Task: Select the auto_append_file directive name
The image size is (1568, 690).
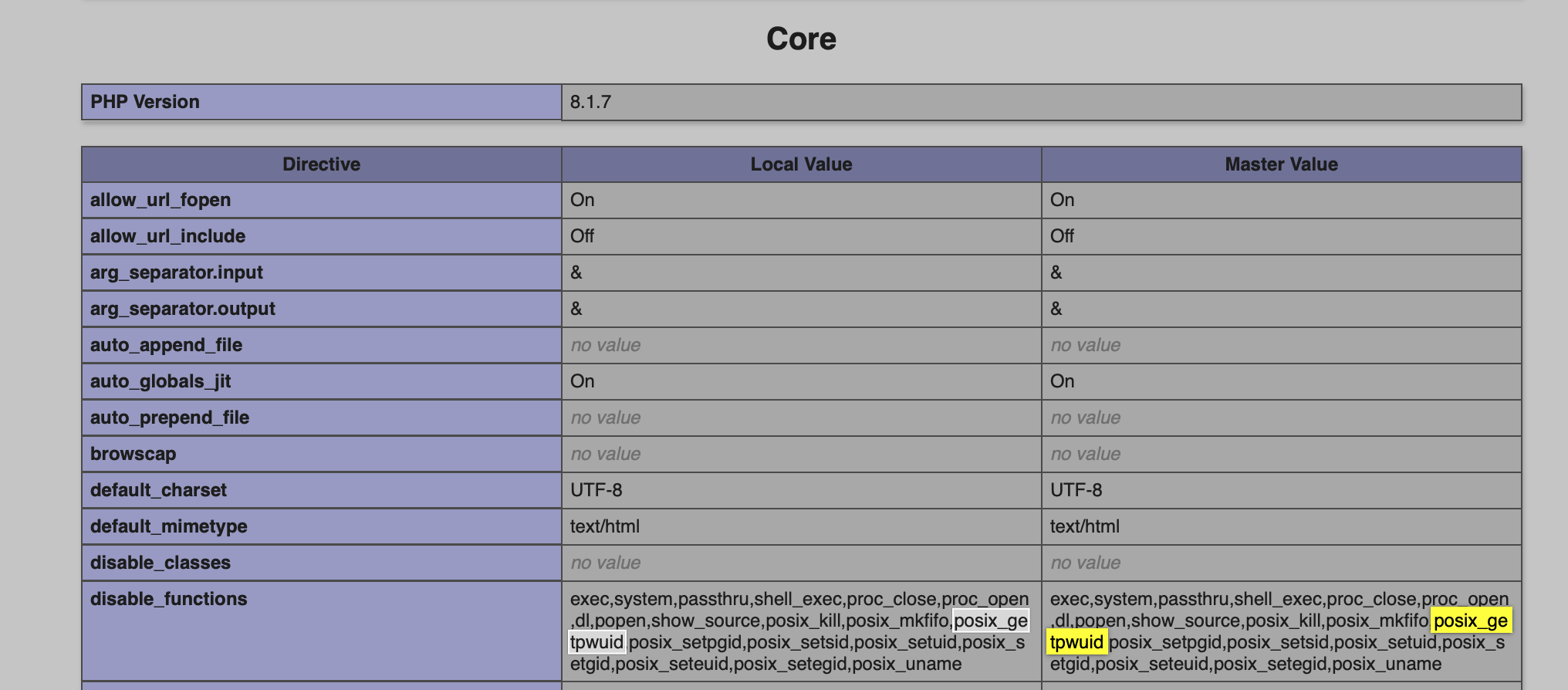Action: [166, 345]
